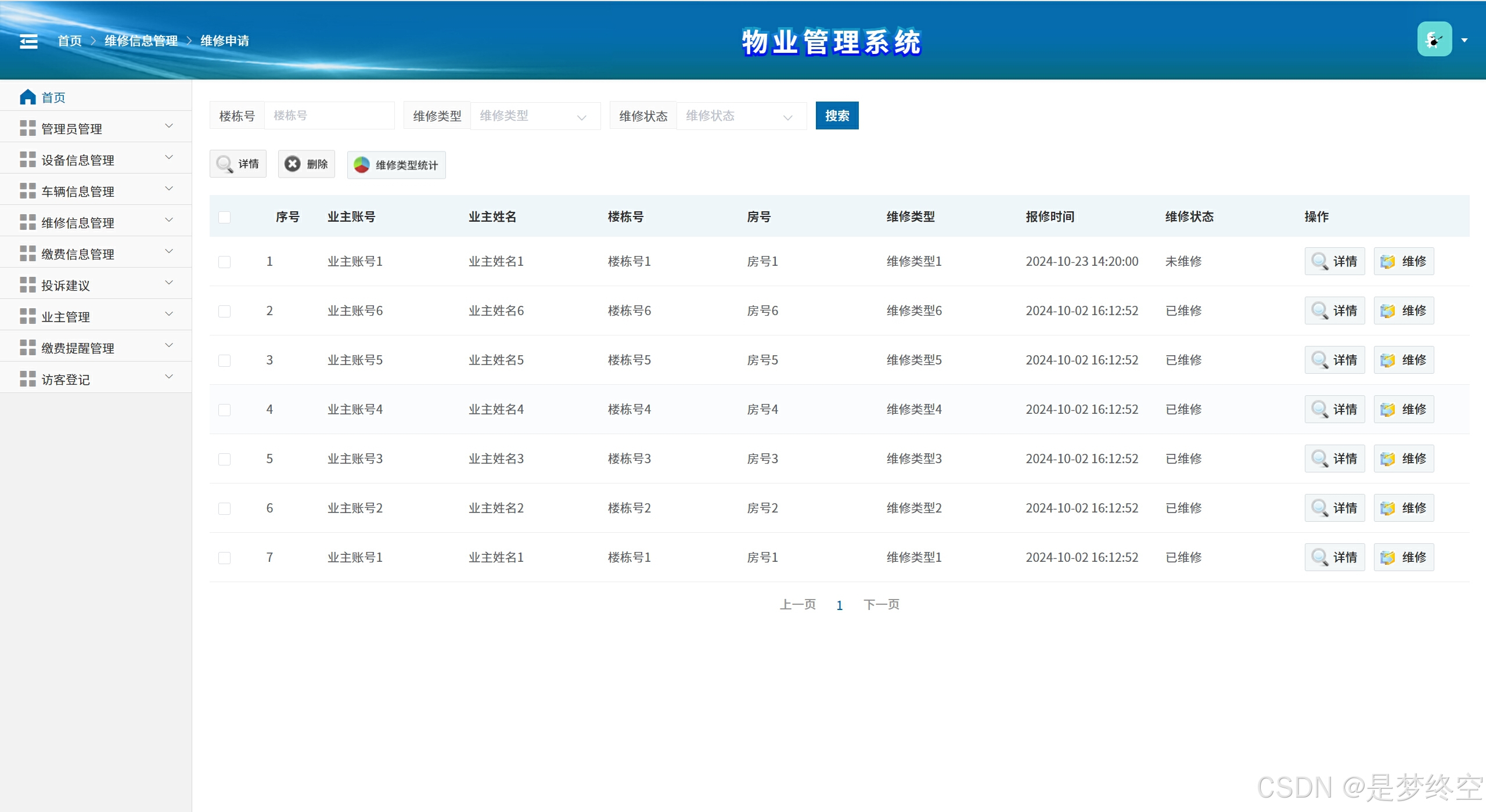Open the 维修类型 dropdown filter
Viewport: 1486px width, 812px height.
tap(534, 116)
